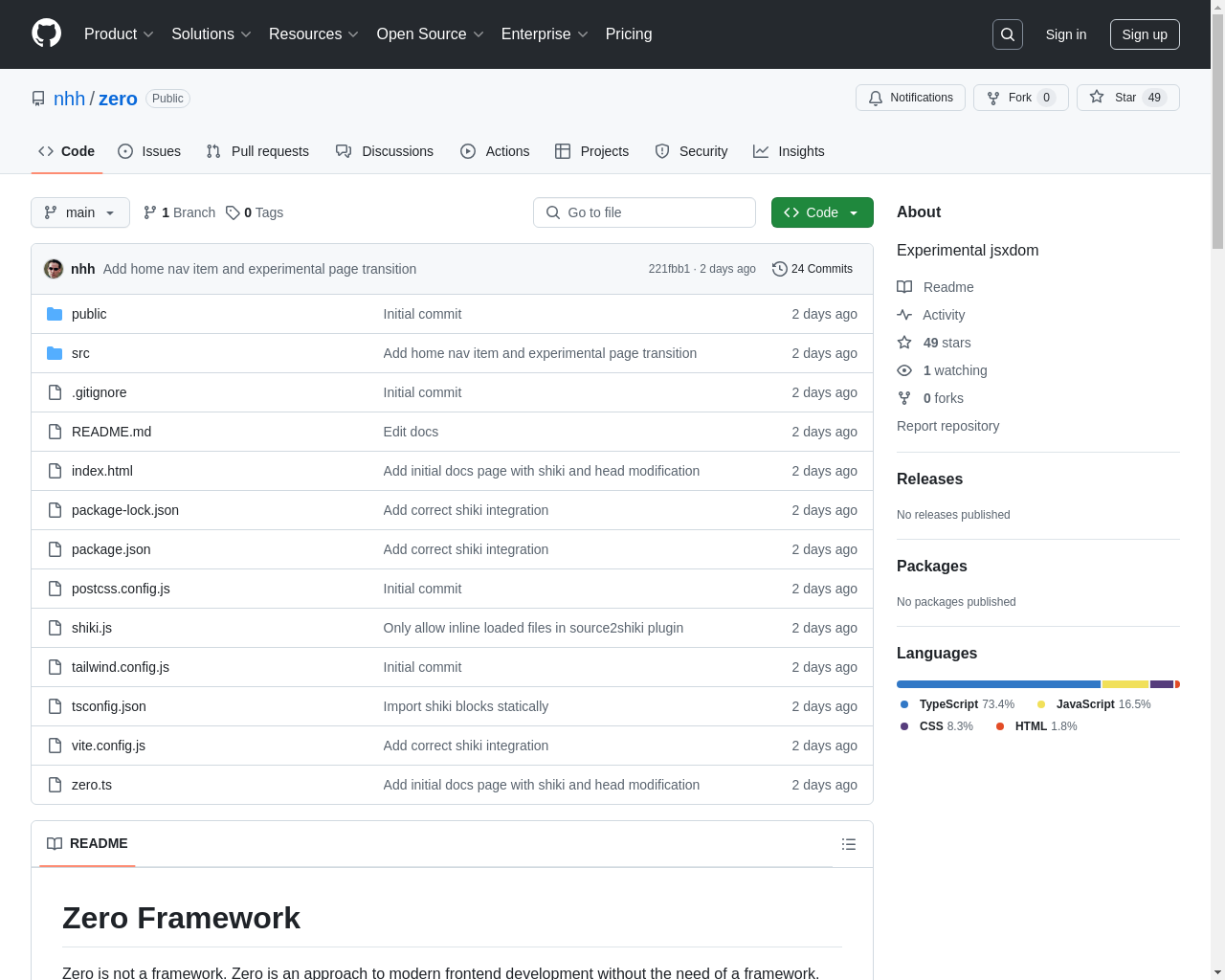Click the repository icon before nhh
The height and width of the screenshot is (980, 1225).
point(38,99)
